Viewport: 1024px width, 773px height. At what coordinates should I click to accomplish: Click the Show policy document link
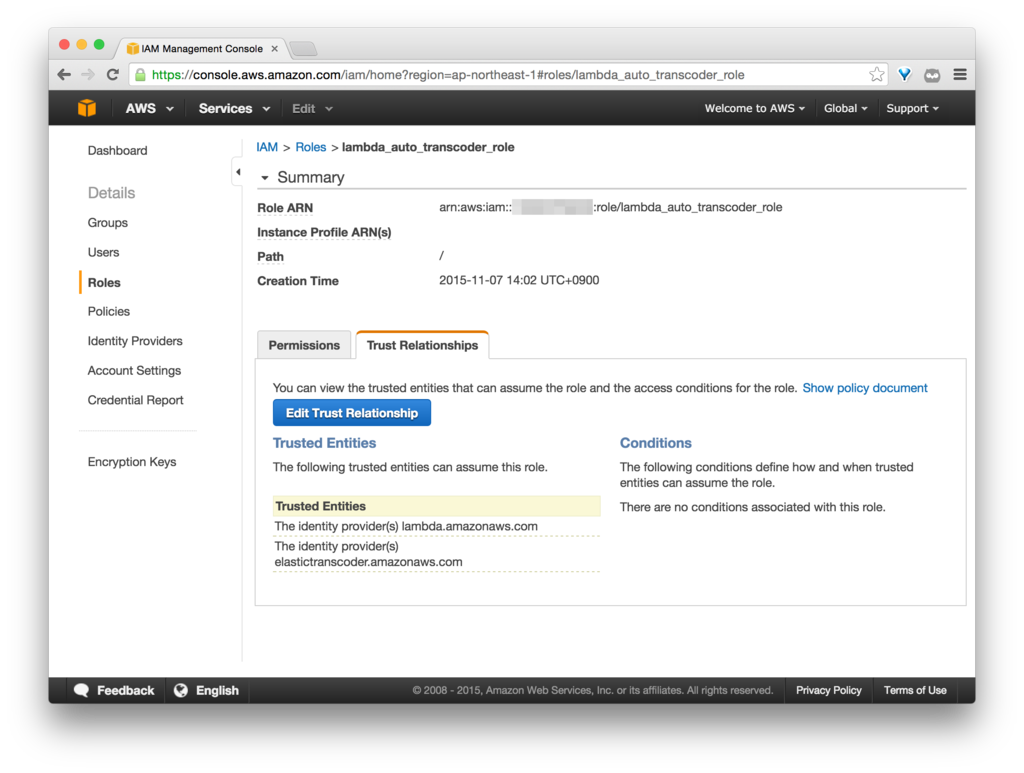pyautogui.click(x=865, y=388)
